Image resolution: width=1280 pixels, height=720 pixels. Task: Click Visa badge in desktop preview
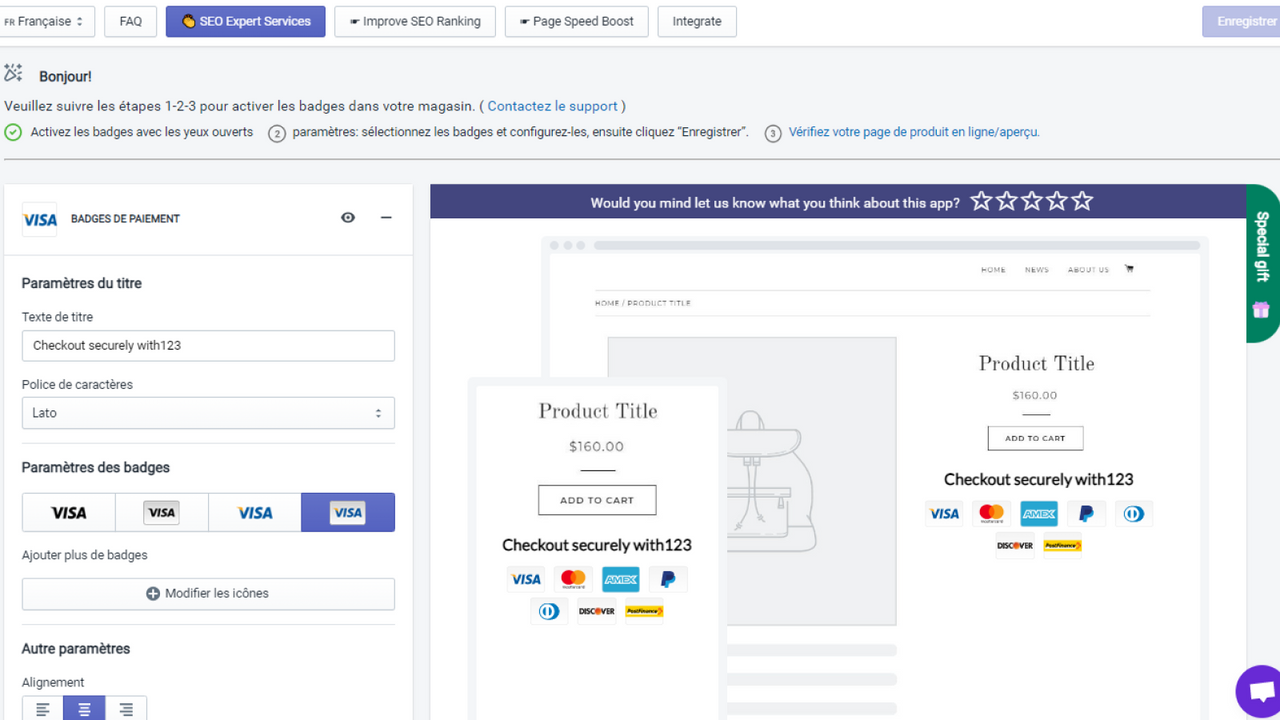click(x=944, y=514)
